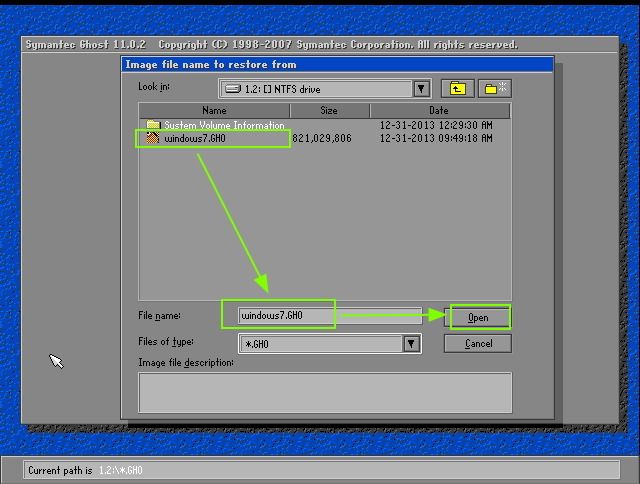This screenshot has height=484, width=640.
Task: Click the Look in label
Action: [x=154, y=86]
